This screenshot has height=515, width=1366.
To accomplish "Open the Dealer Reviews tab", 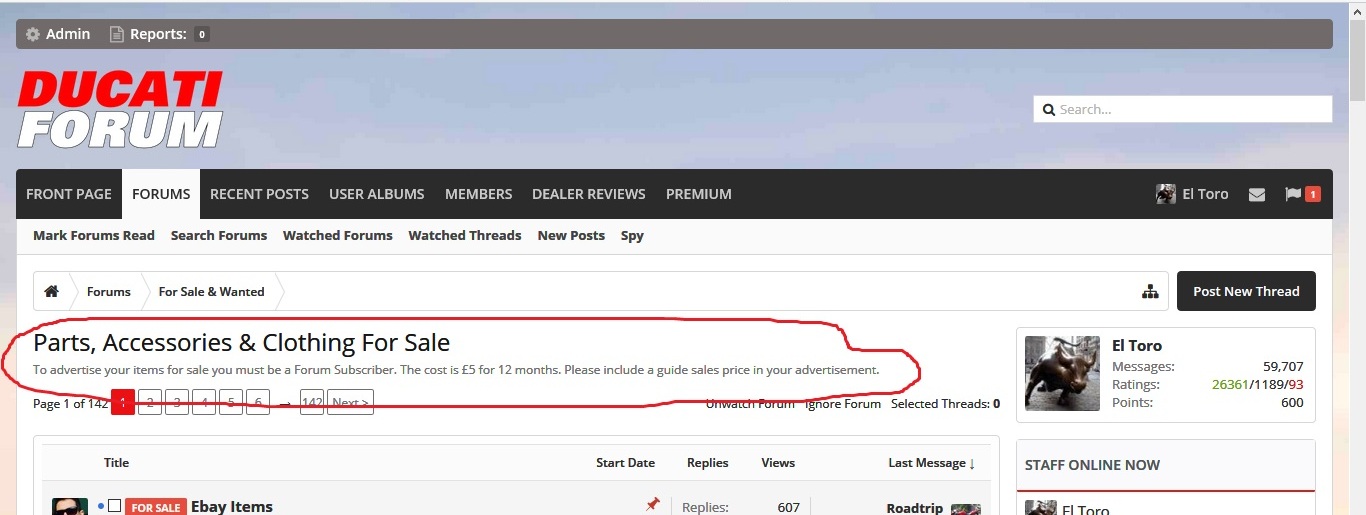I will 588,194.
